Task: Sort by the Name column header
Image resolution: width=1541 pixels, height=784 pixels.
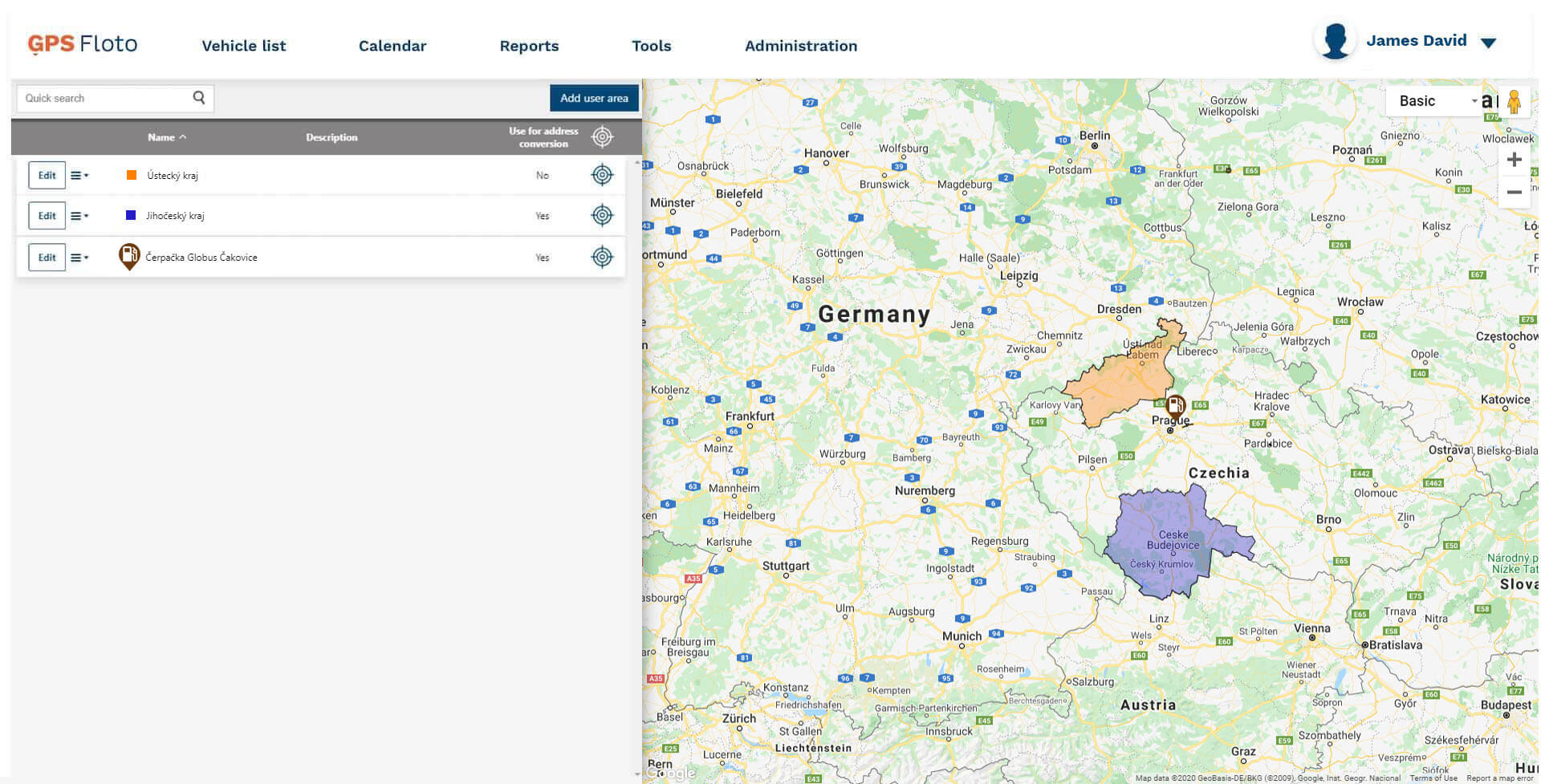Action: (167, 137)
